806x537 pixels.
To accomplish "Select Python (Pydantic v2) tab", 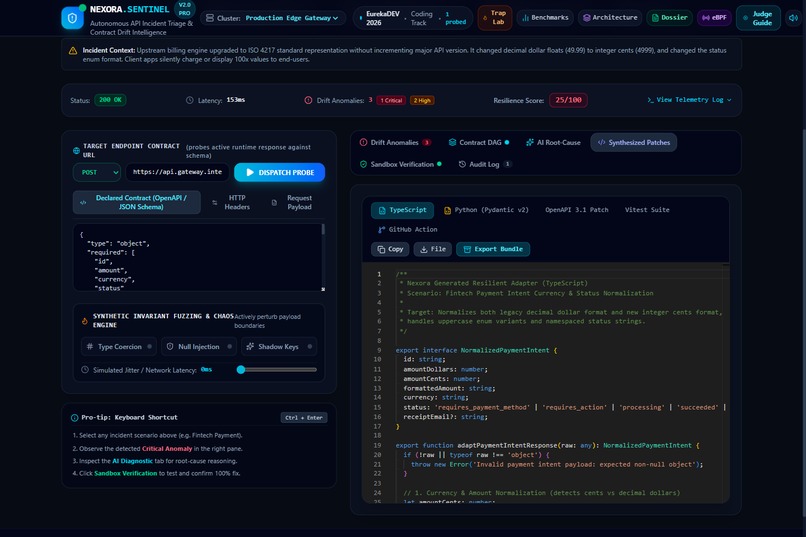I will pyautogui.click(x=486, y=210).
